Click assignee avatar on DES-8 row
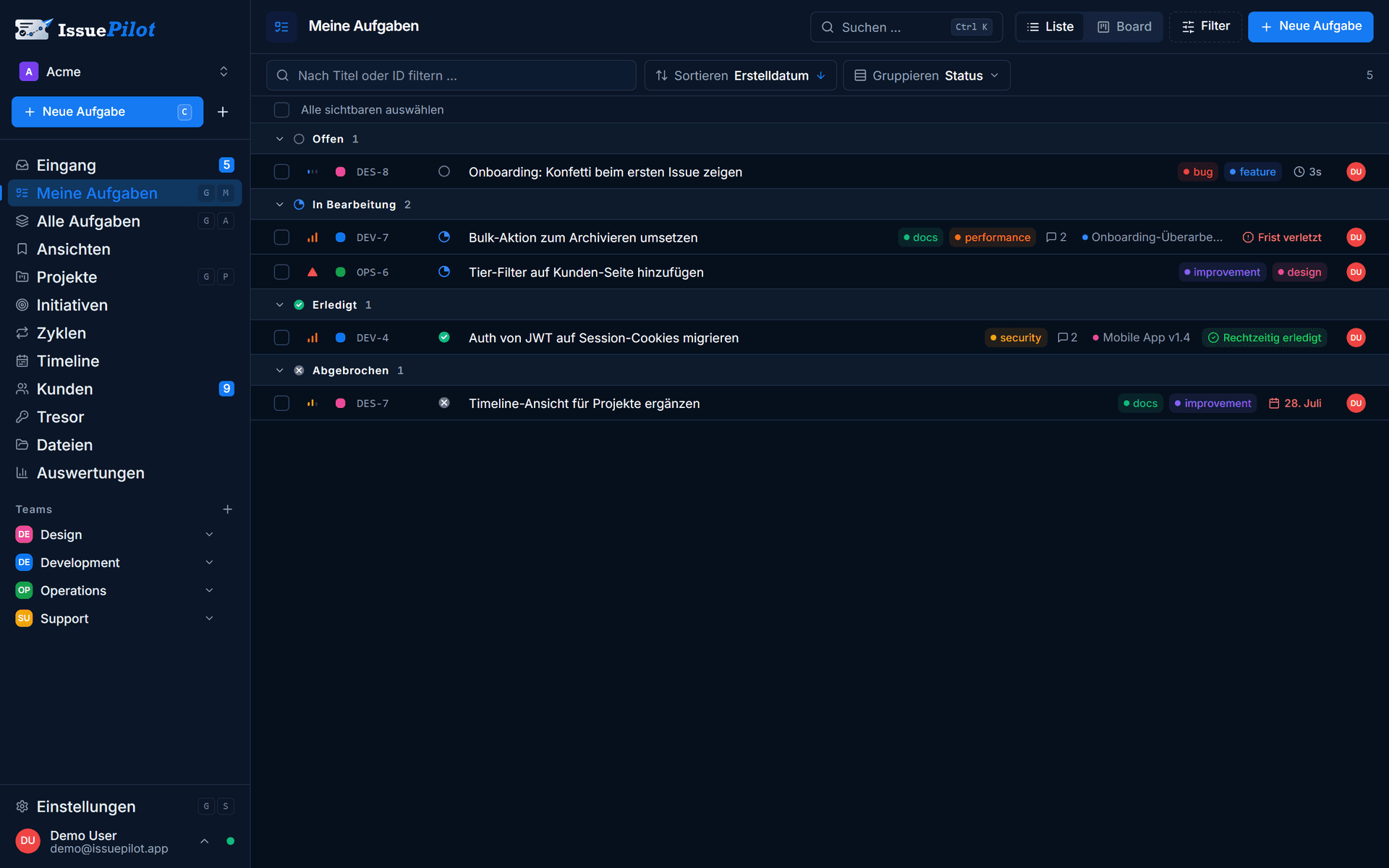1389x868 pixels. pyautogui.click(x=1356, y=172)
